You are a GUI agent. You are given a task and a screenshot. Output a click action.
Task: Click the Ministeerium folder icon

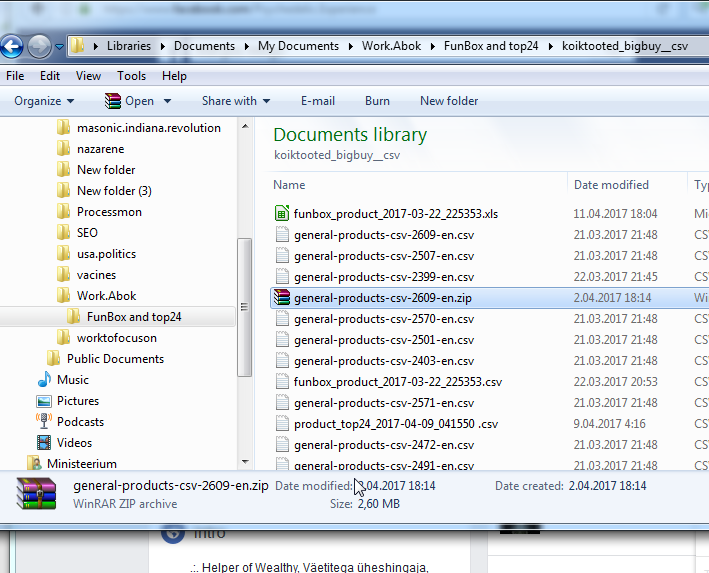click(34, 463)
